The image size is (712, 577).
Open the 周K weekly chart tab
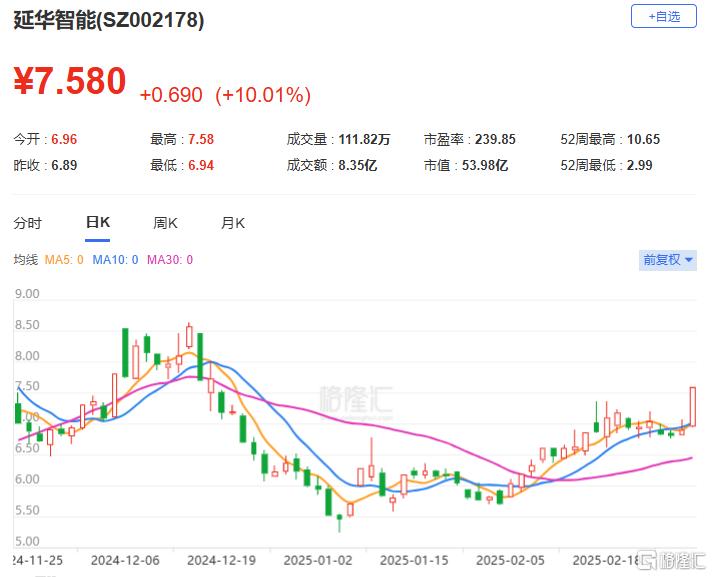click(165, 223)
